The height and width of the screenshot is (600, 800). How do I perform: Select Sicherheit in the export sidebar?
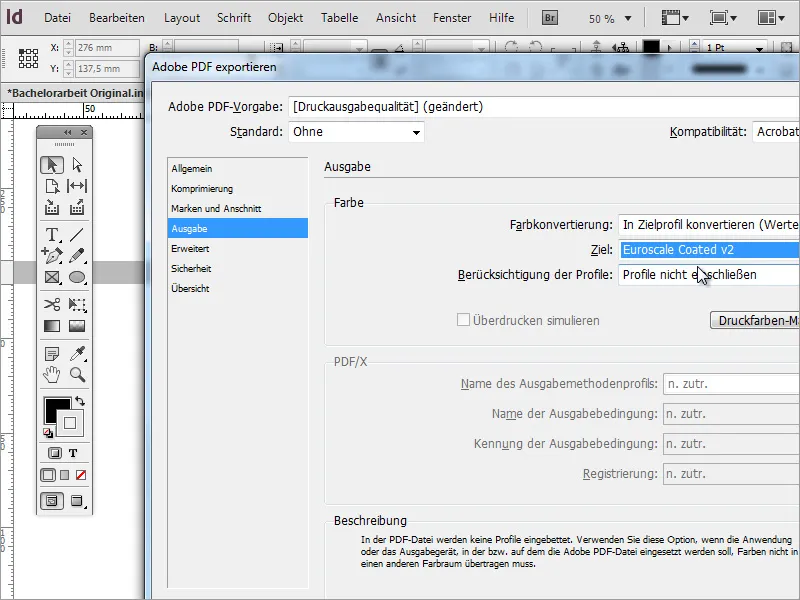pyautogui.click(x=238, y=269)
